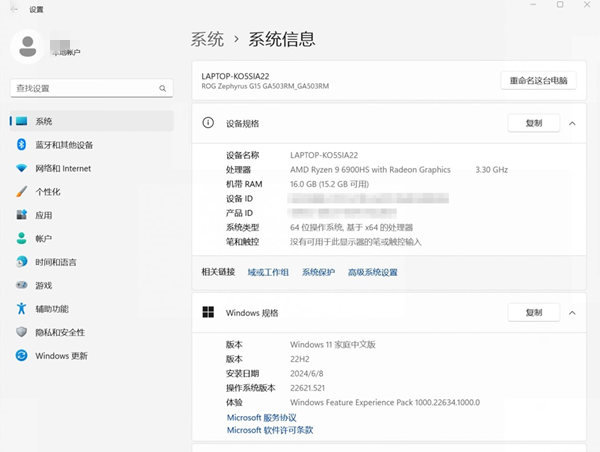Click the System monitor icon in sidebar
This screenshot has width=600, height=452.
[x=21, y=121]
